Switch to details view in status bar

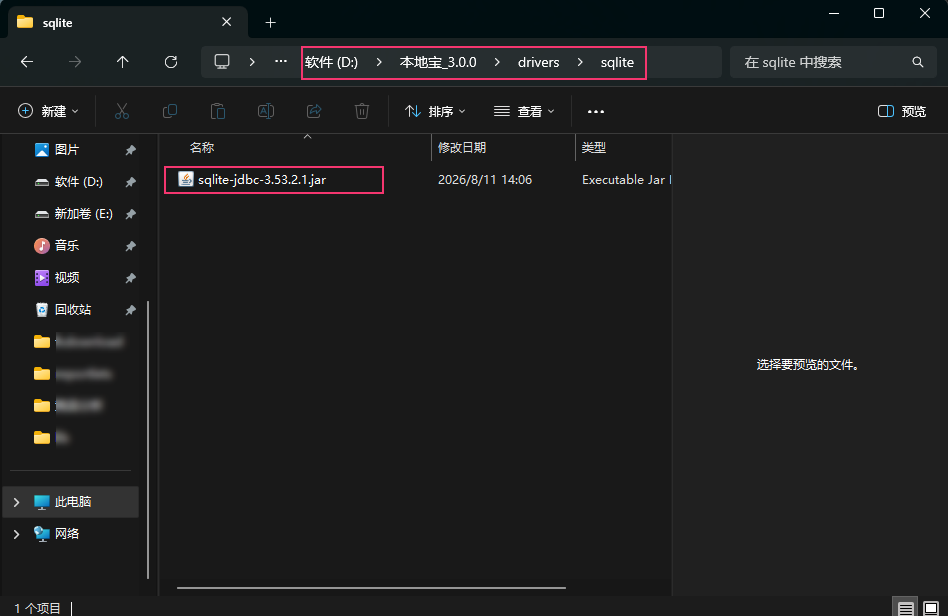pos(905,608)
